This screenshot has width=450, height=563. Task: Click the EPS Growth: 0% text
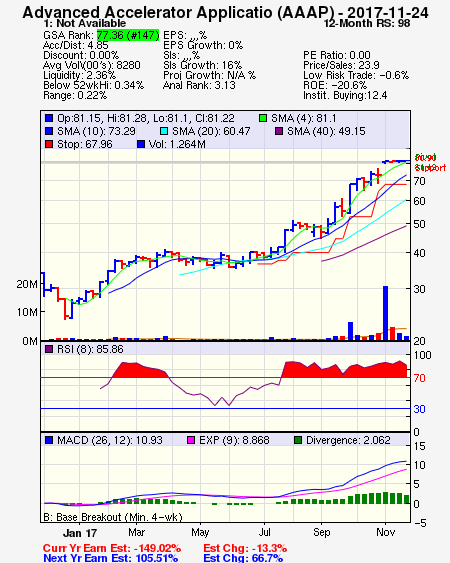pyautogui.click(x=203, y=45)
